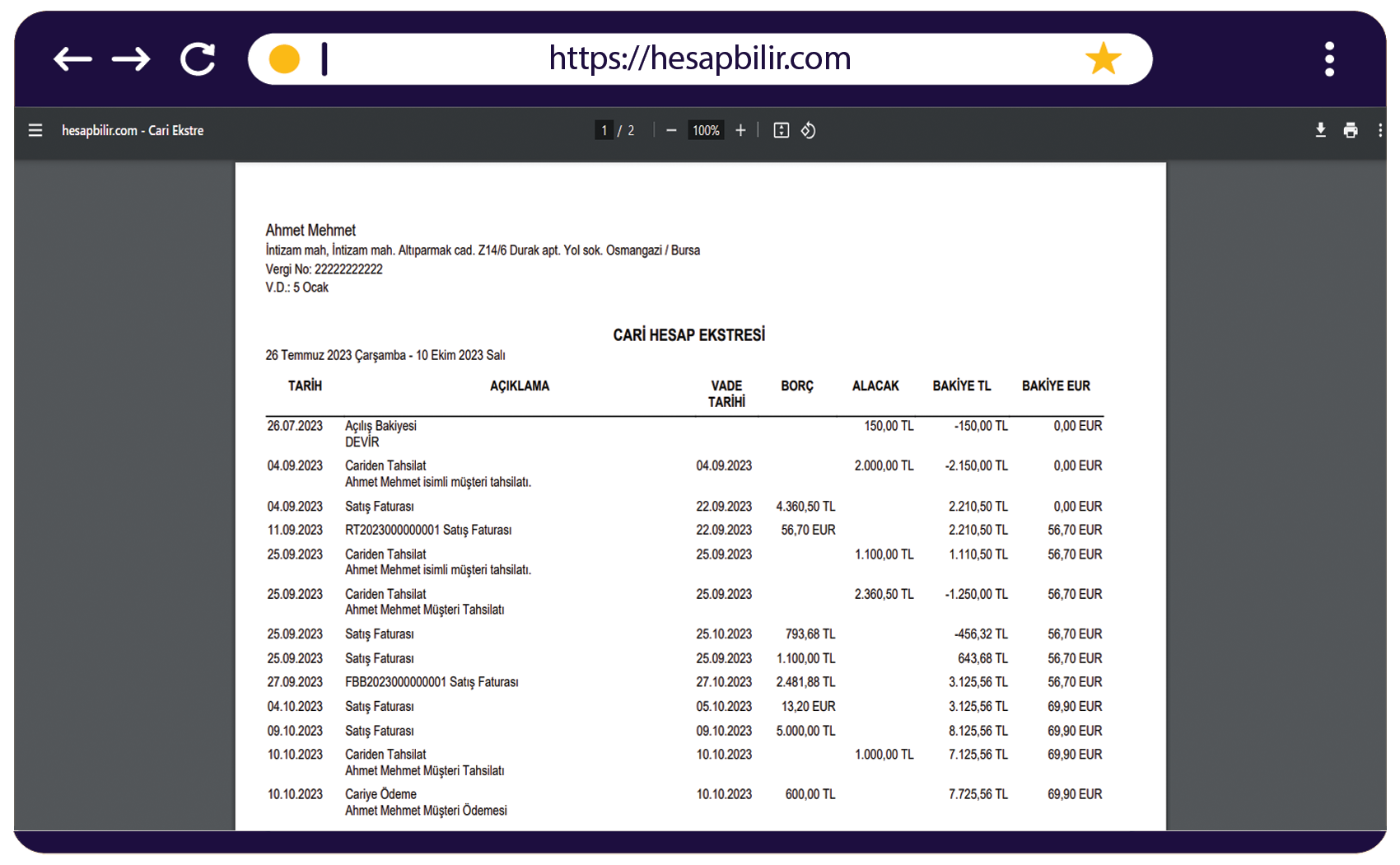This screenshot has width=1400, height=865.
Task: Open PDF viewer more actions menu
Action: click(x=1380, y=130)
